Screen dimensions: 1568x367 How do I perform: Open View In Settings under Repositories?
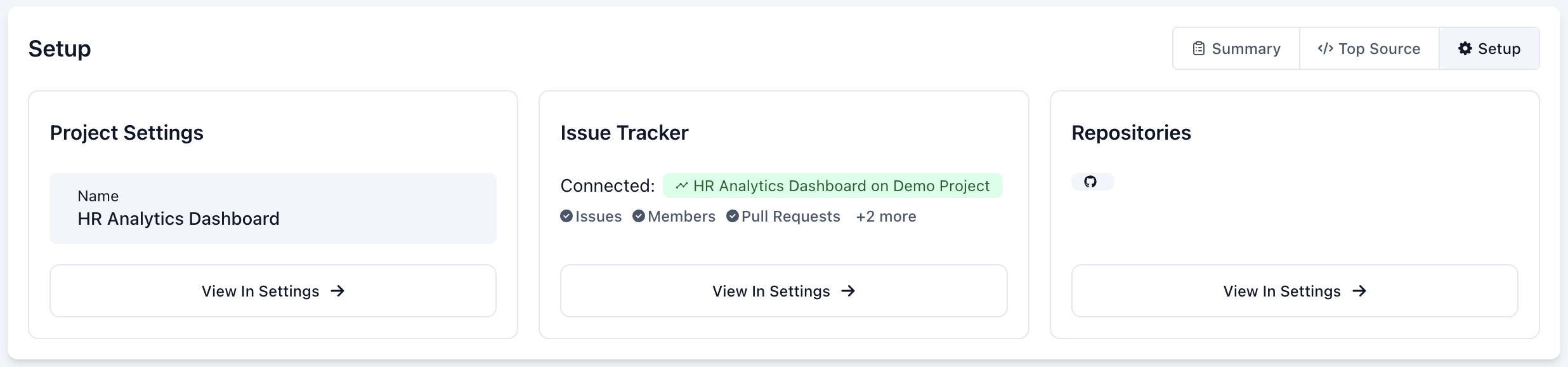[1294, 291]
